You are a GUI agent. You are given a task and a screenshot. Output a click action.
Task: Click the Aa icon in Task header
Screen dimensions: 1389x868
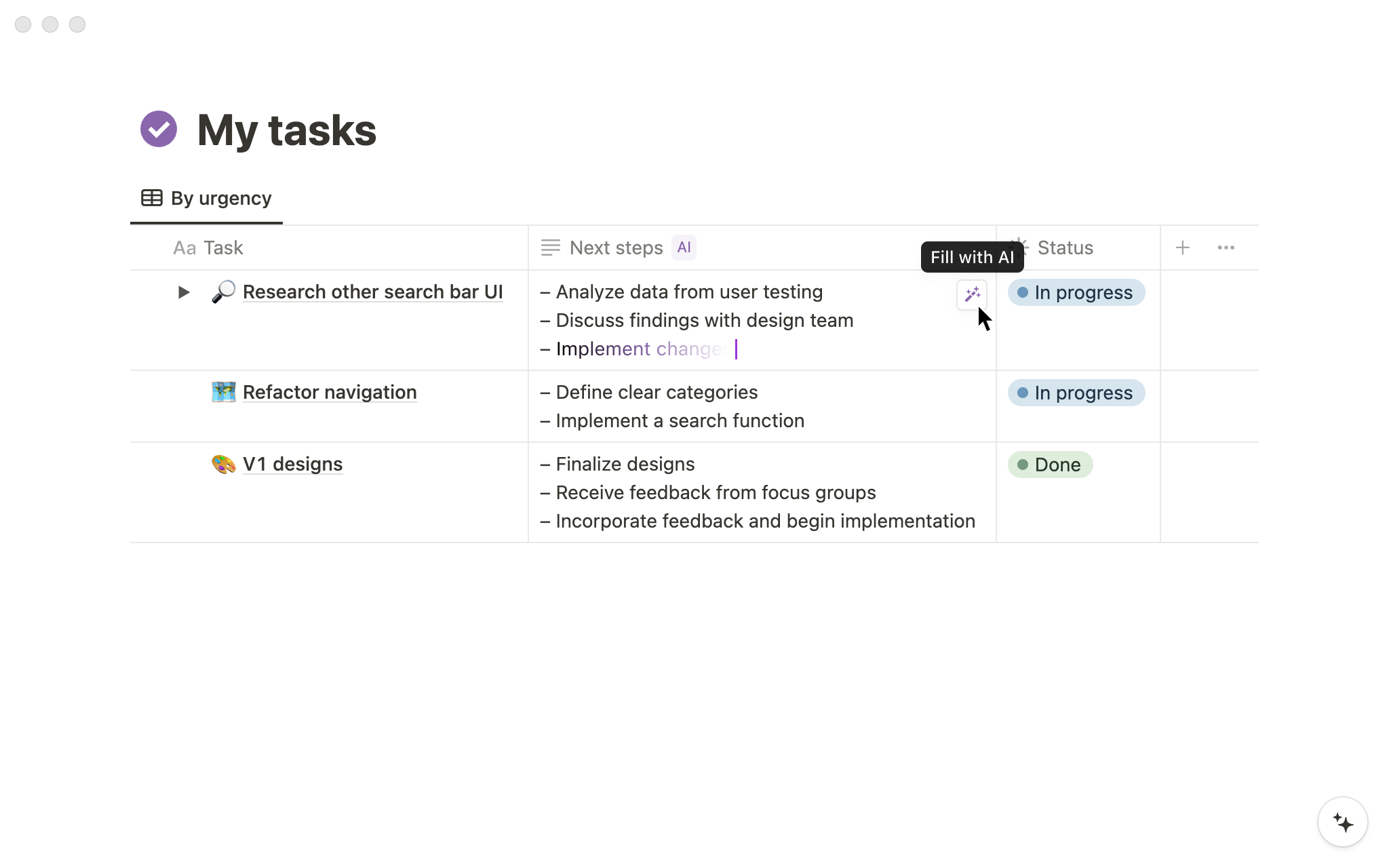coord(184,248)
